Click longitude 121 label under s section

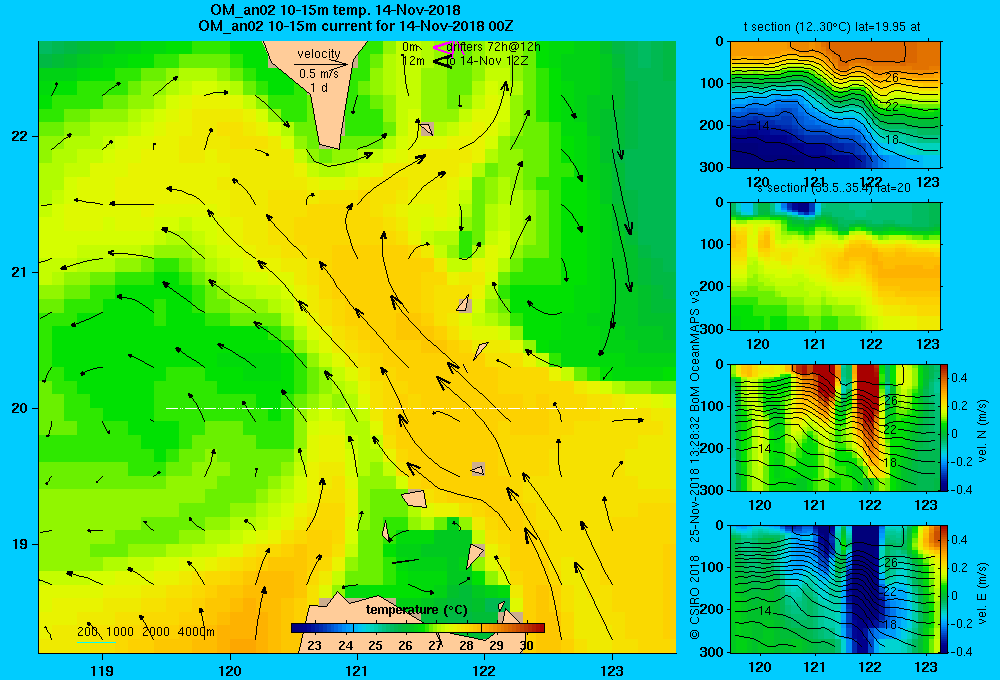[x=814, y=344]
